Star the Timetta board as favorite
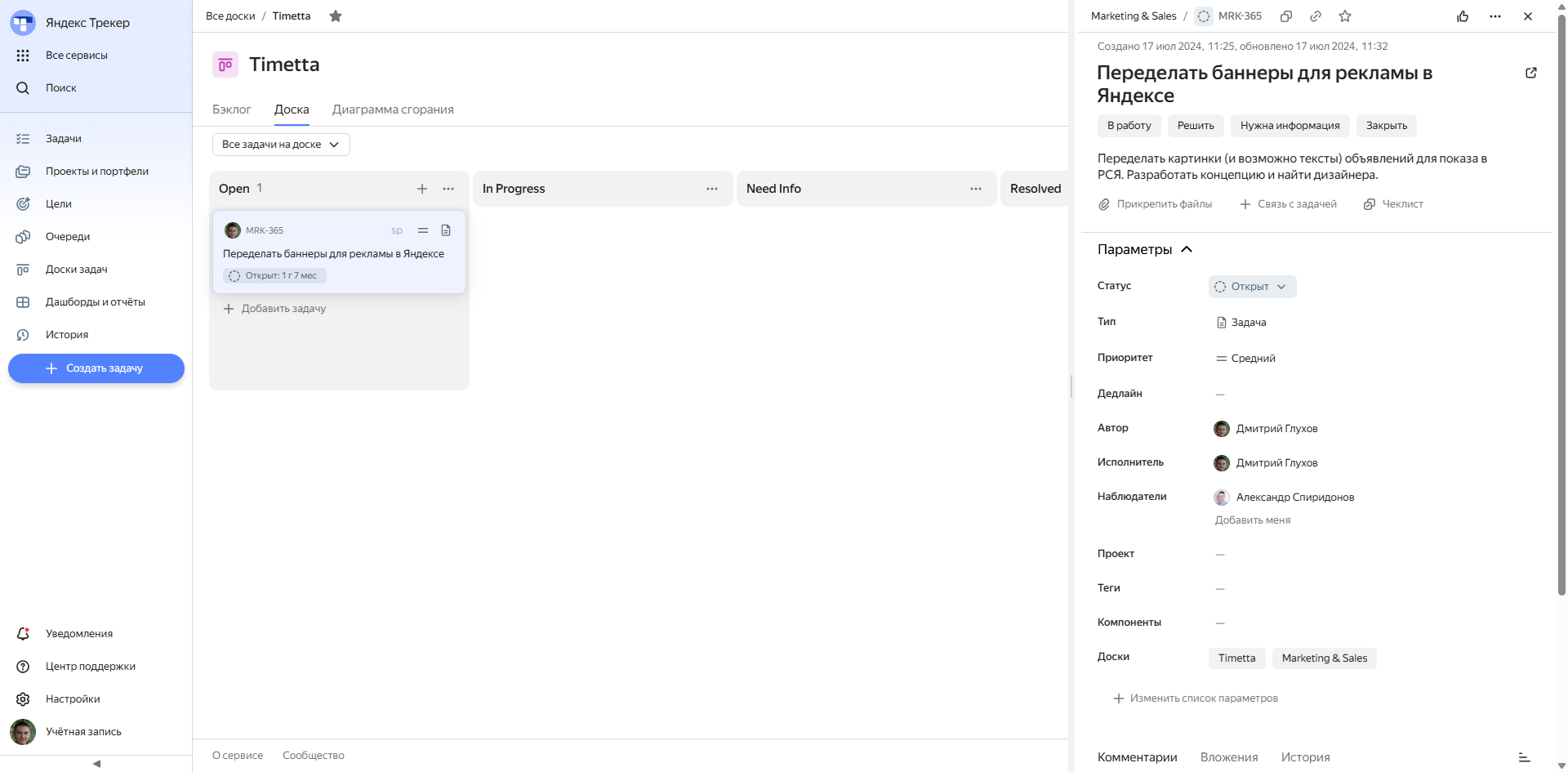The image size is (1568, 772). tap(336, 16)
